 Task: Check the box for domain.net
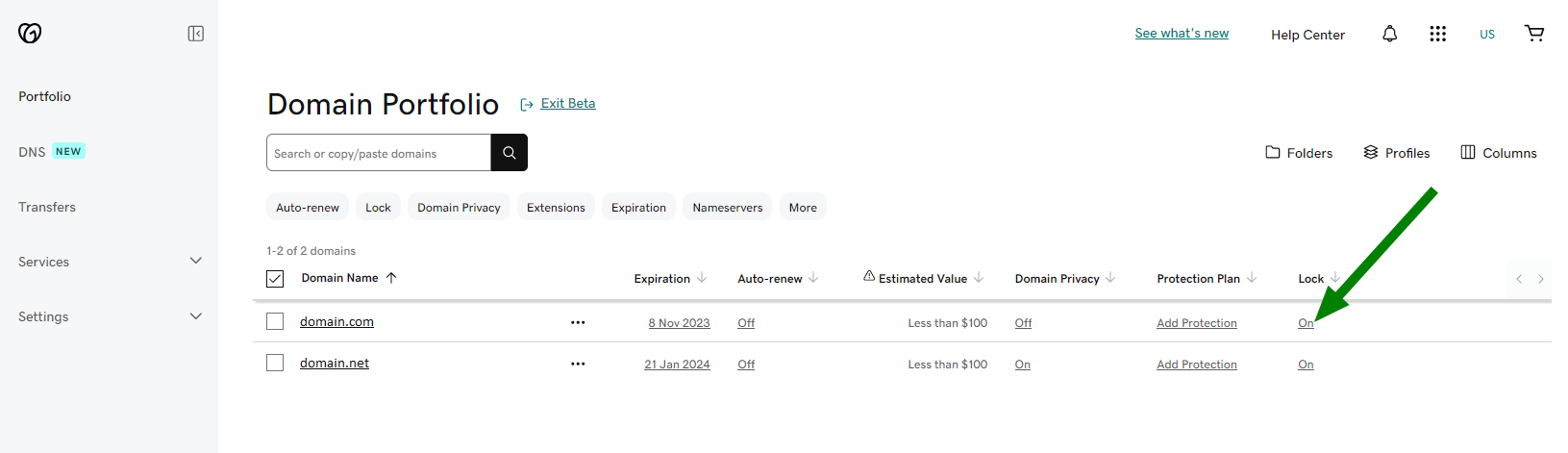[275, 363]
